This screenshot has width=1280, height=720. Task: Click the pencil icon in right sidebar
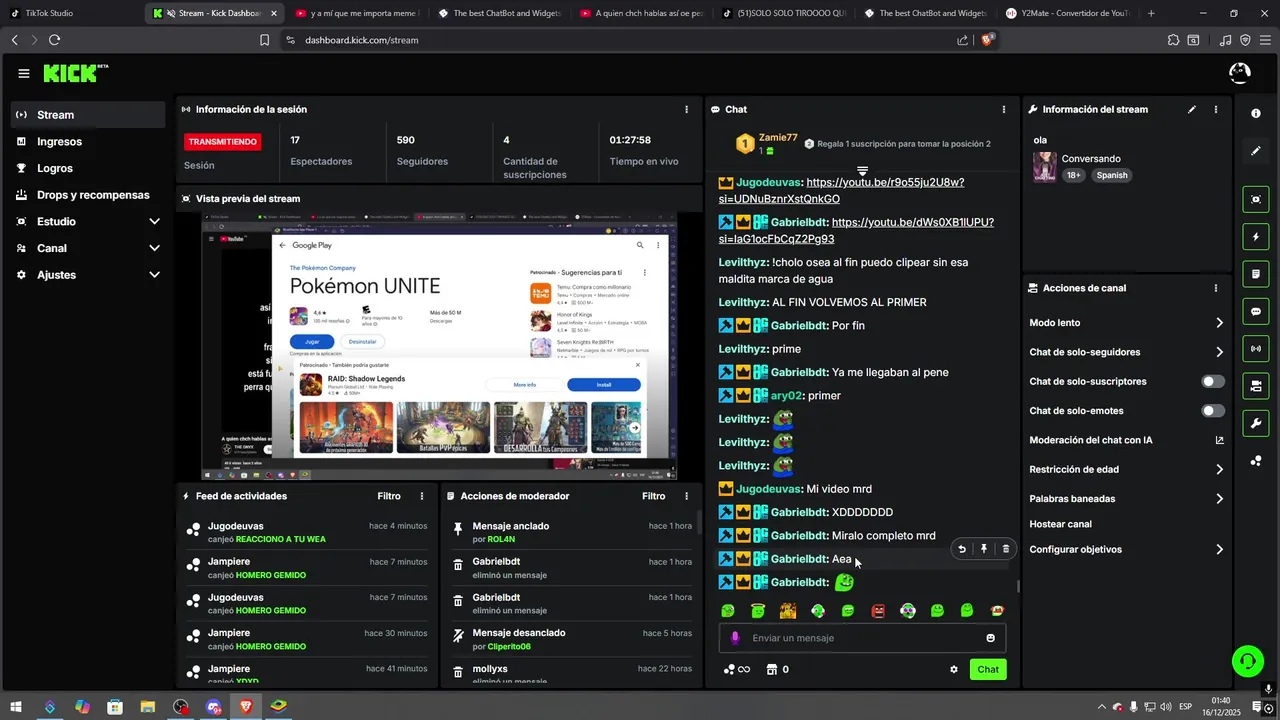[1256, 151]
